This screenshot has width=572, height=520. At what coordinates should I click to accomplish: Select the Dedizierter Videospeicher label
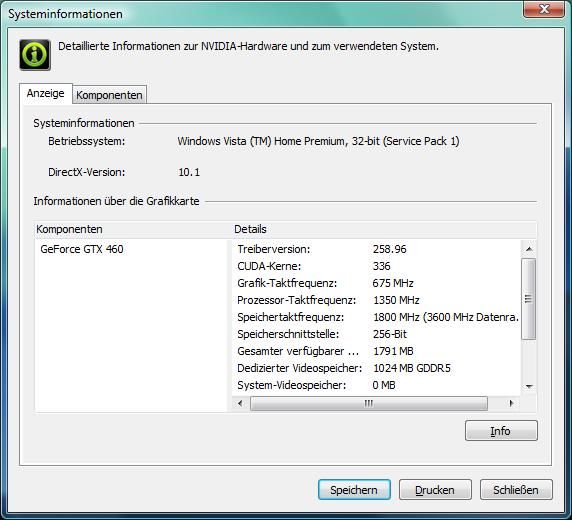tap(299, 368)
